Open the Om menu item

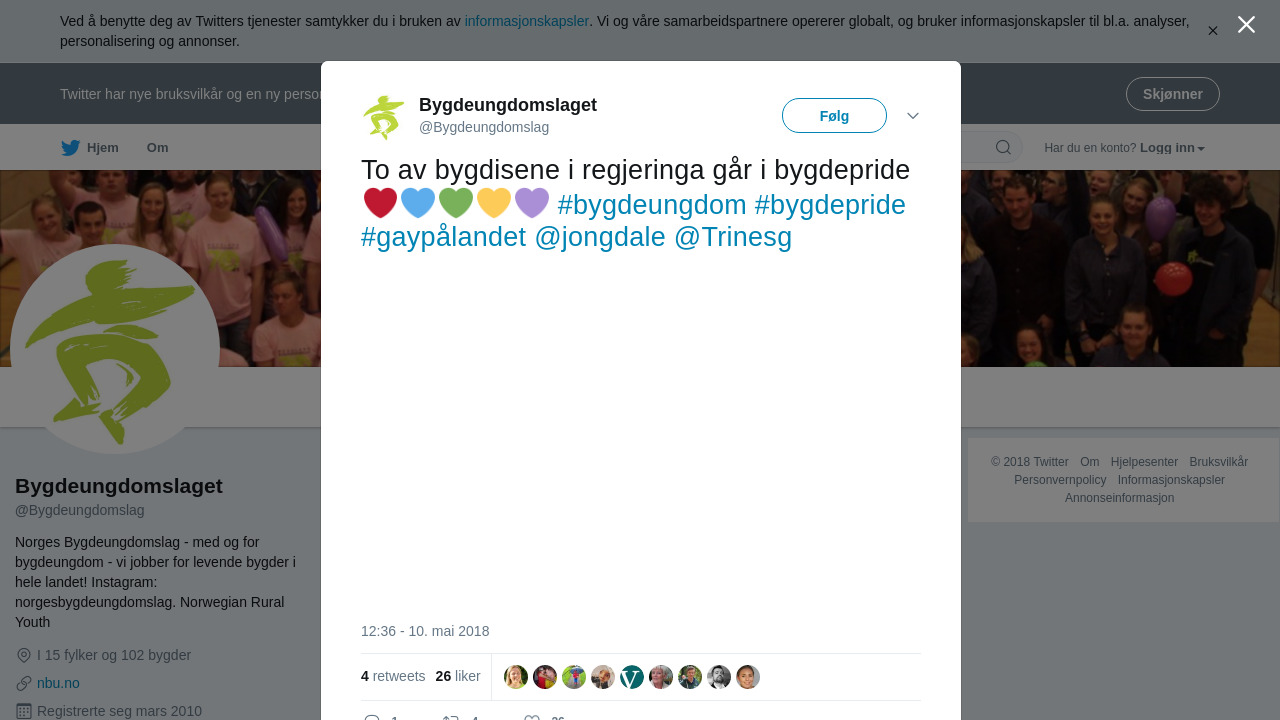pyautogui.click(x=157, y=148)
